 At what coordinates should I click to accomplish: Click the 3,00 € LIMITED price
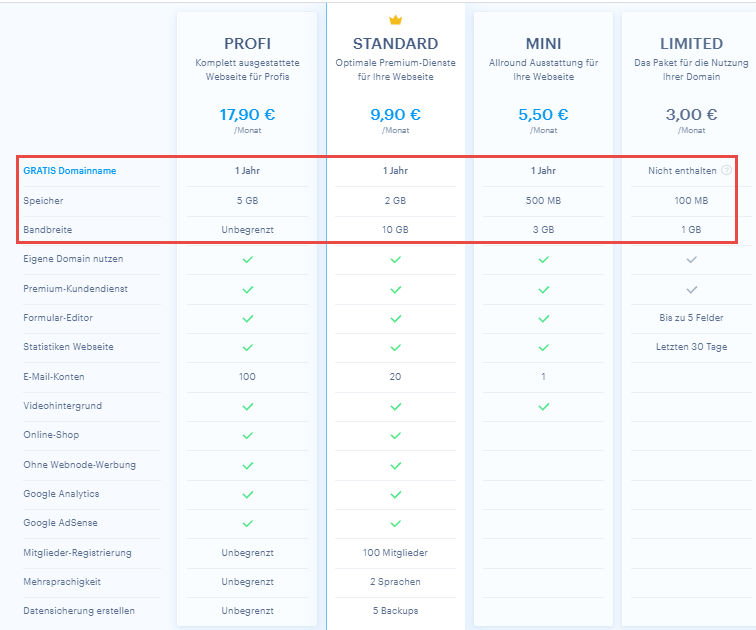coord(691,114)
